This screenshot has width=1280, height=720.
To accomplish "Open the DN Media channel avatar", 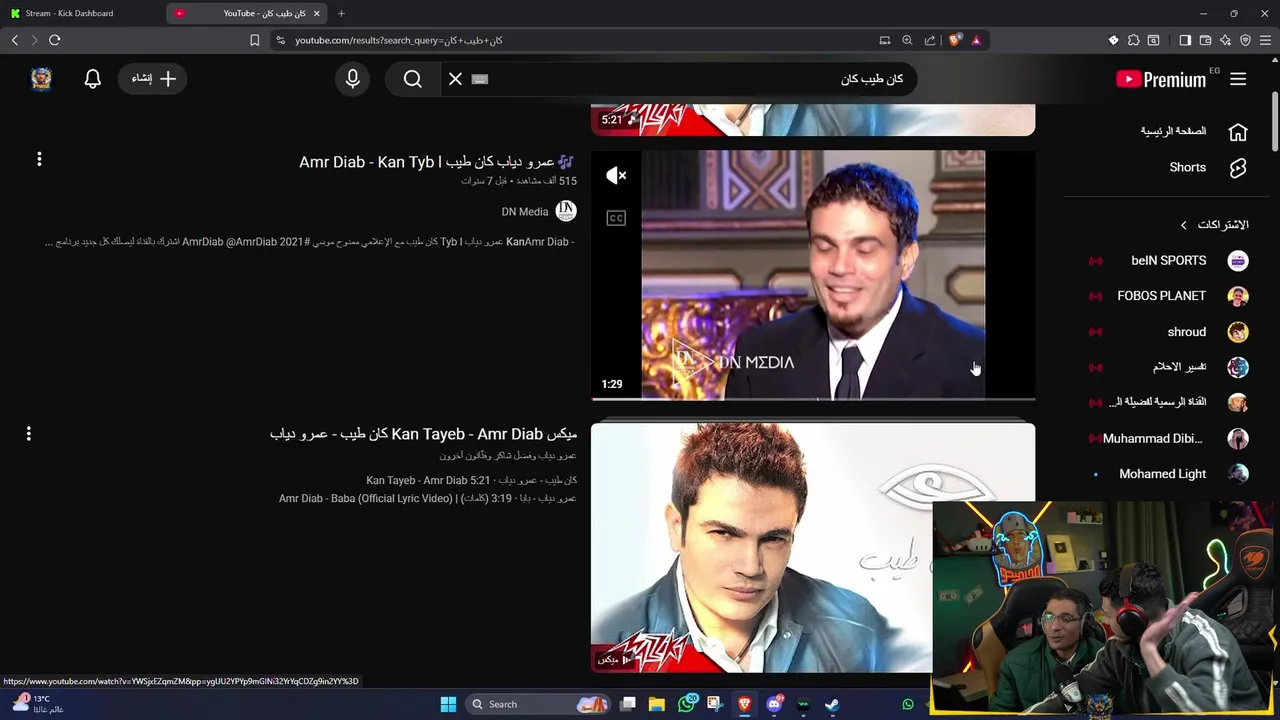I will (566, 211).
